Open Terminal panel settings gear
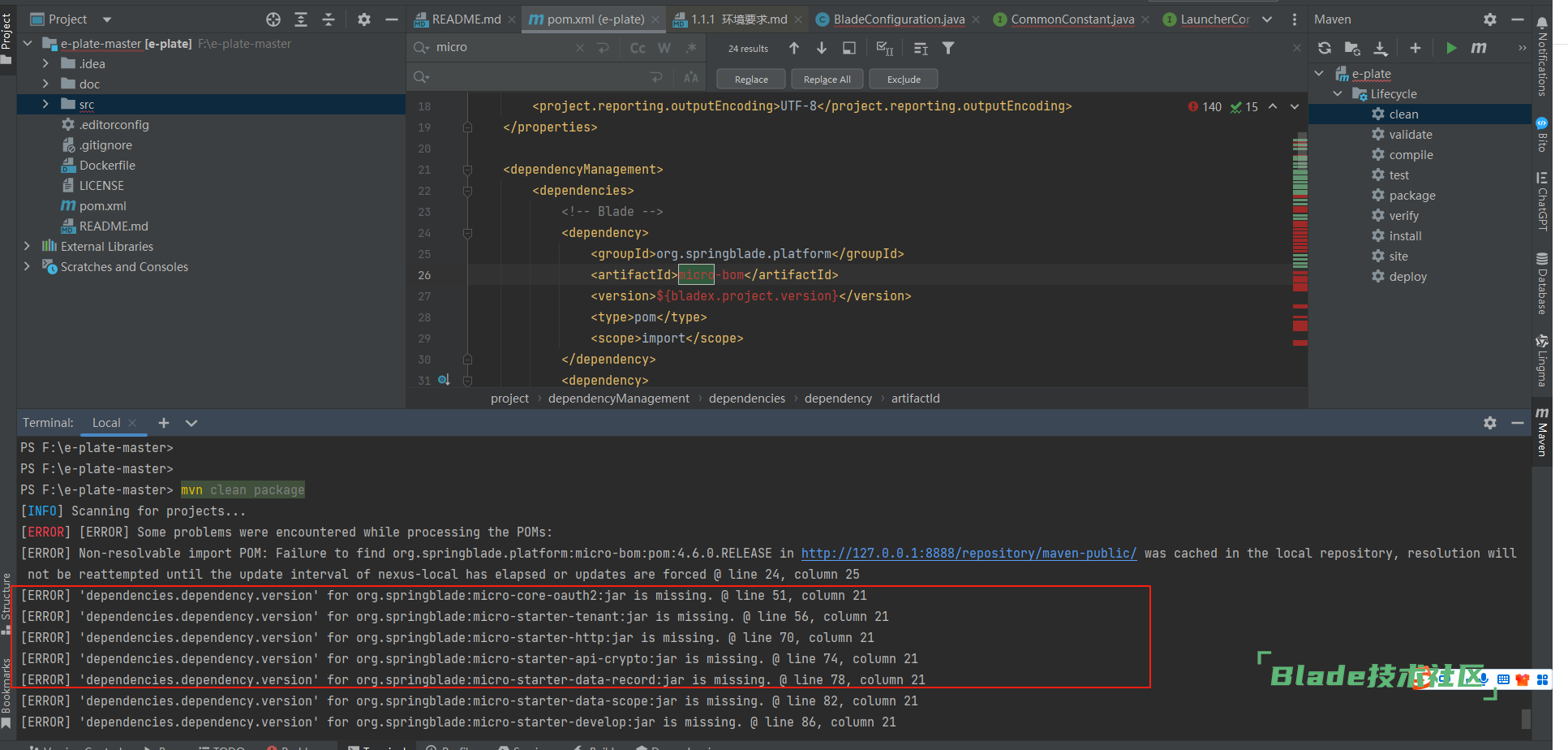 1490,423
